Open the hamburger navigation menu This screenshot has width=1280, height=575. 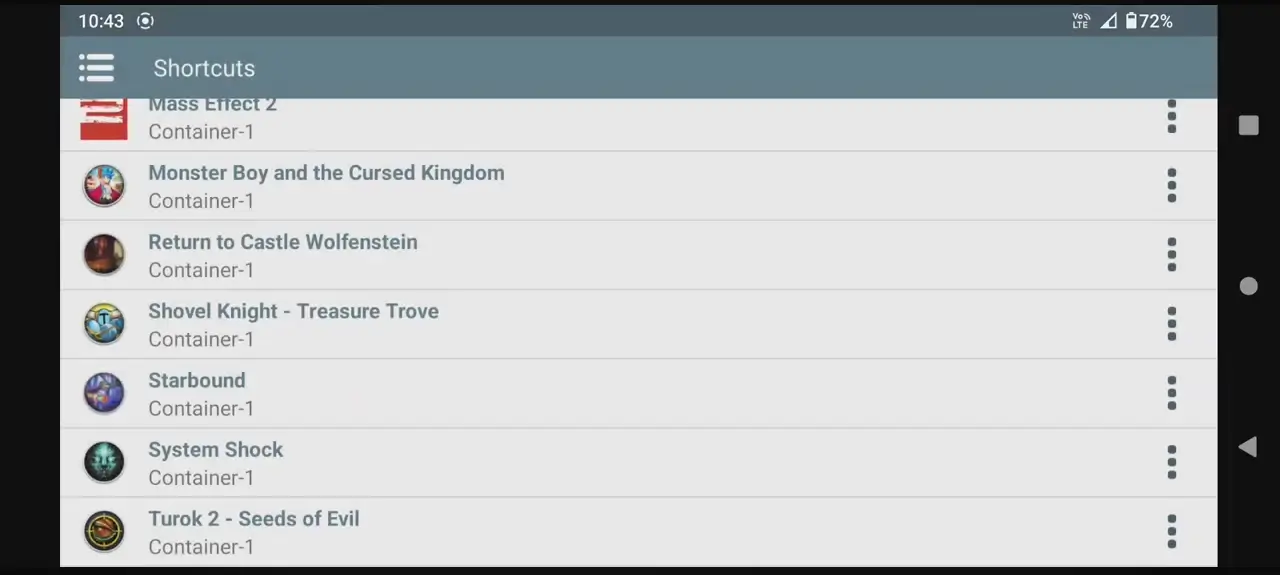(x=97, y=68)
